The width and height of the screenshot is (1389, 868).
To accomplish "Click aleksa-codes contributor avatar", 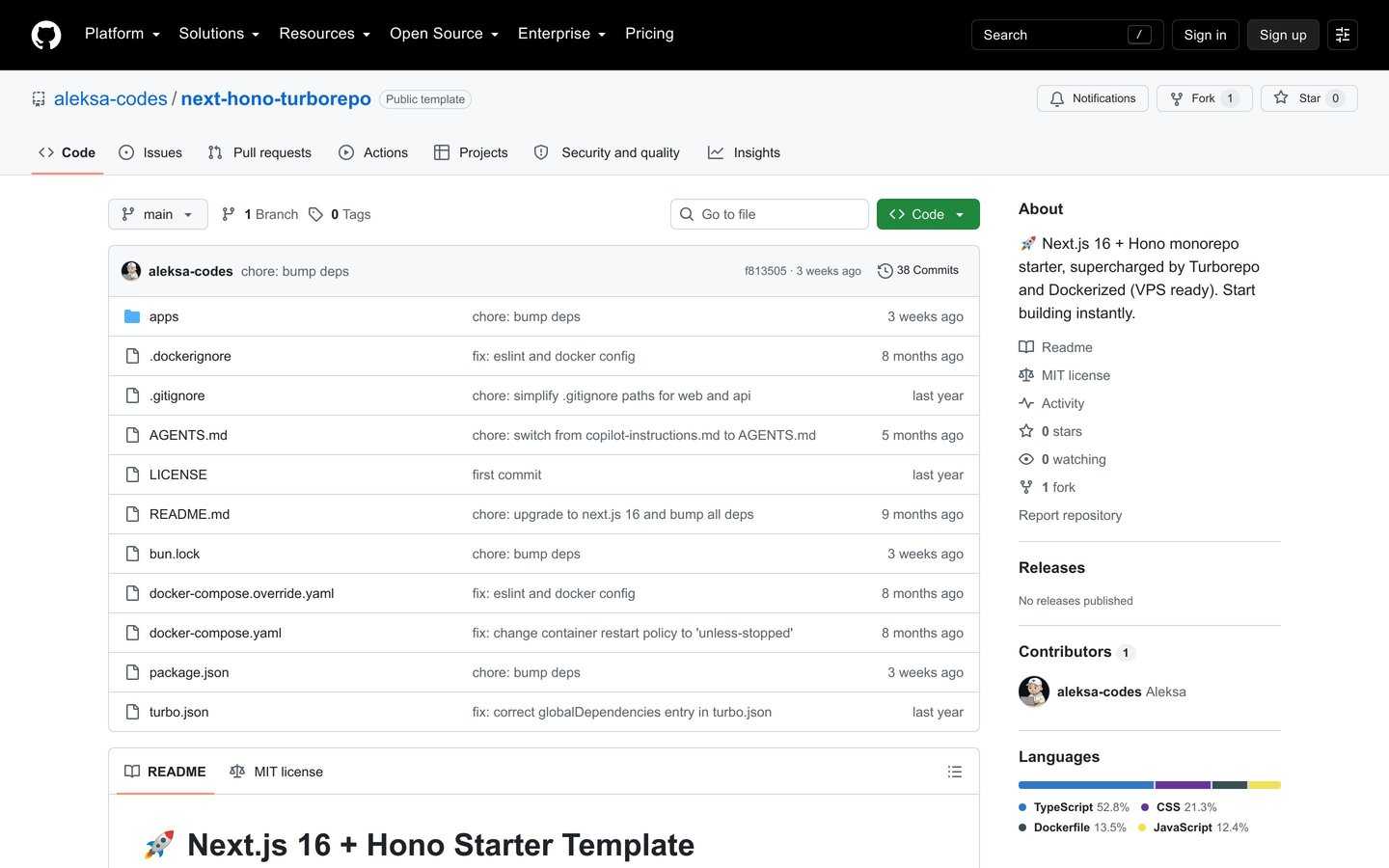I will point(1034,692).
